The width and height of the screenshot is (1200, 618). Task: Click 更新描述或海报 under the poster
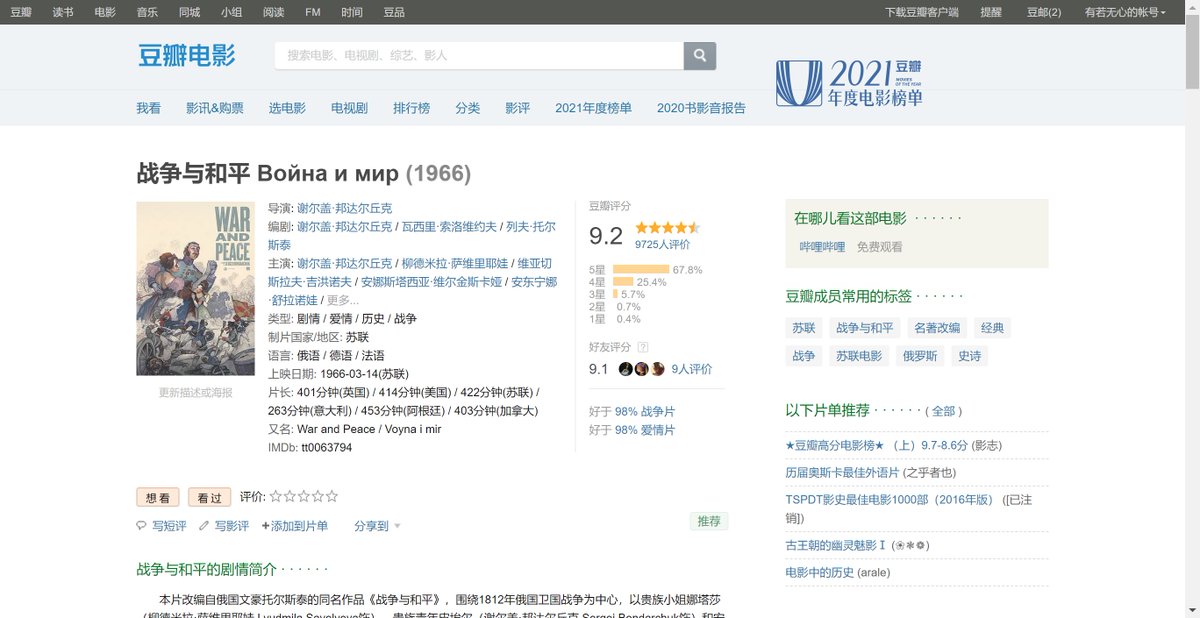[x=195, y=393]
